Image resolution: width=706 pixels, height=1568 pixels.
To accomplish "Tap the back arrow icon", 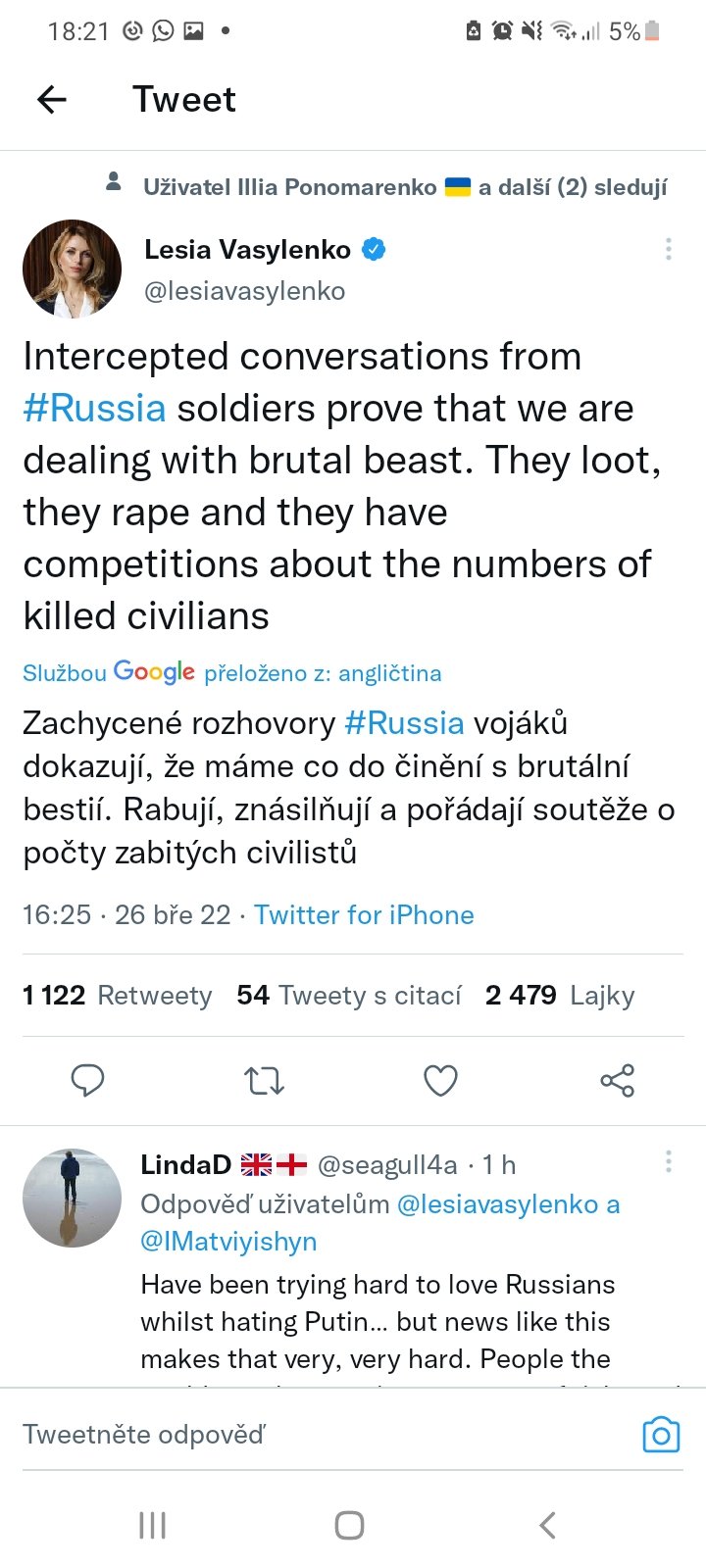I will coord(52,99).
